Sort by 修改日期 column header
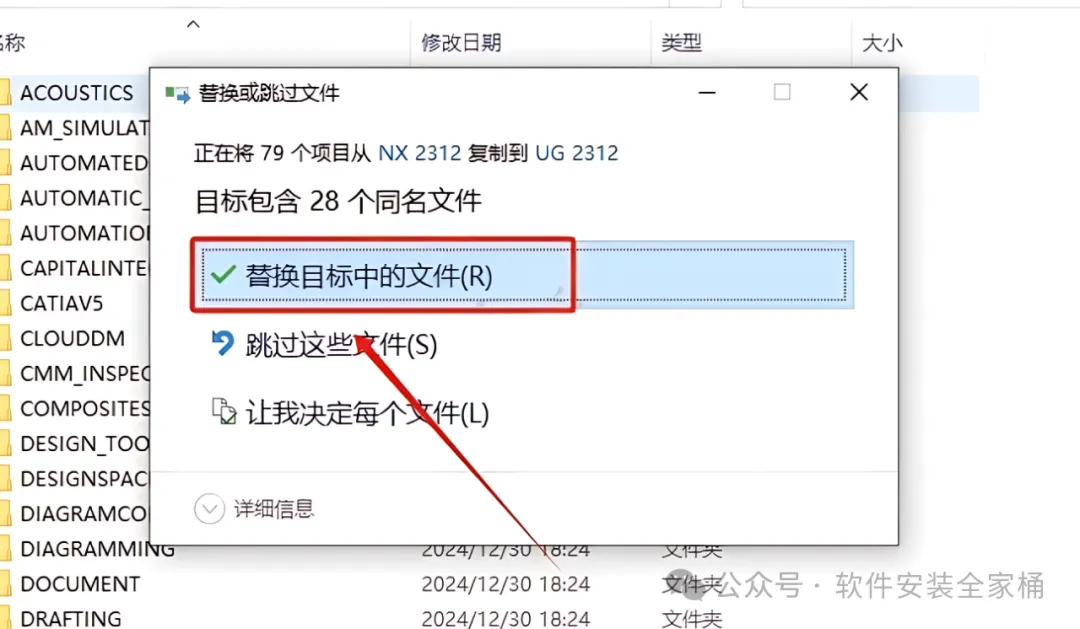Screen dimensions: 1080x629 pyautogui.click(x=461, y=43)
